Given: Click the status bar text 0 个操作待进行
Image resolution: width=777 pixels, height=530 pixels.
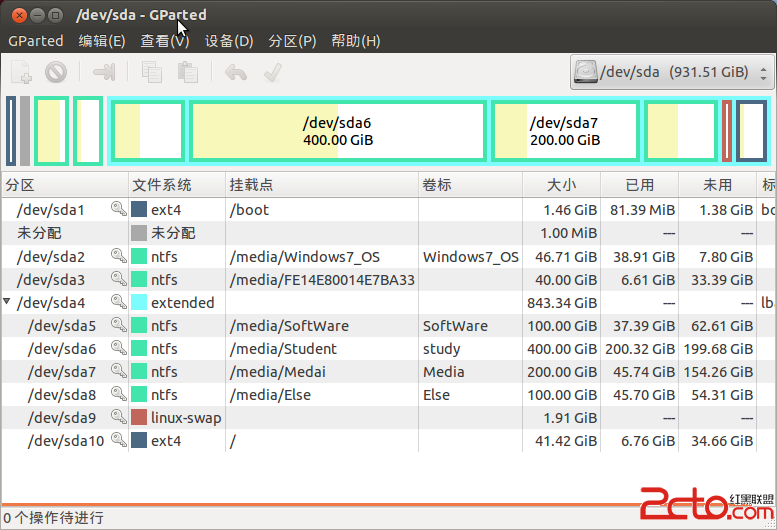Looking at the screenshot, I should tap(54, 518).
